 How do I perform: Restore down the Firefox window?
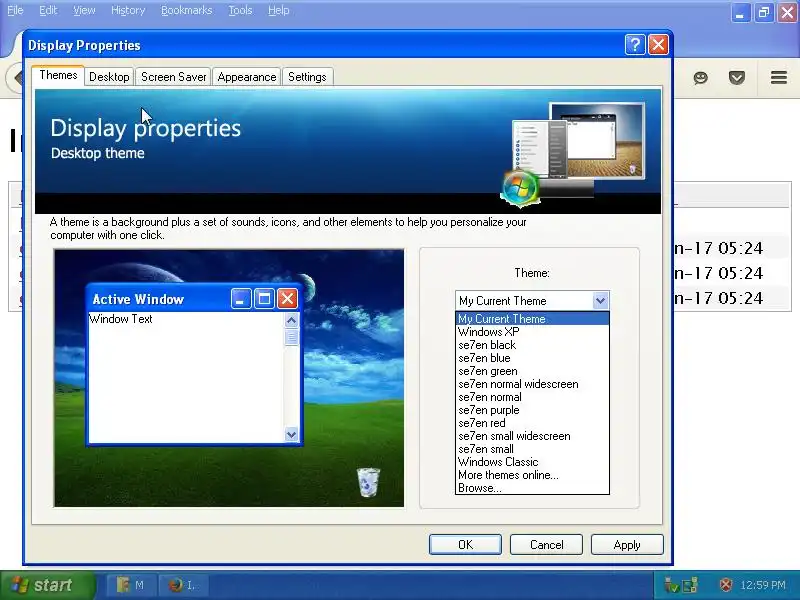click(x=764, y=13)
